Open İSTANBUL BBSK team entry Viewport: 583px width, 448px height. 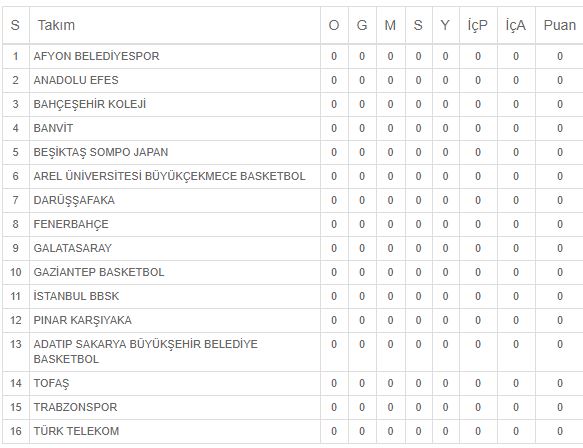coord(76,296)
